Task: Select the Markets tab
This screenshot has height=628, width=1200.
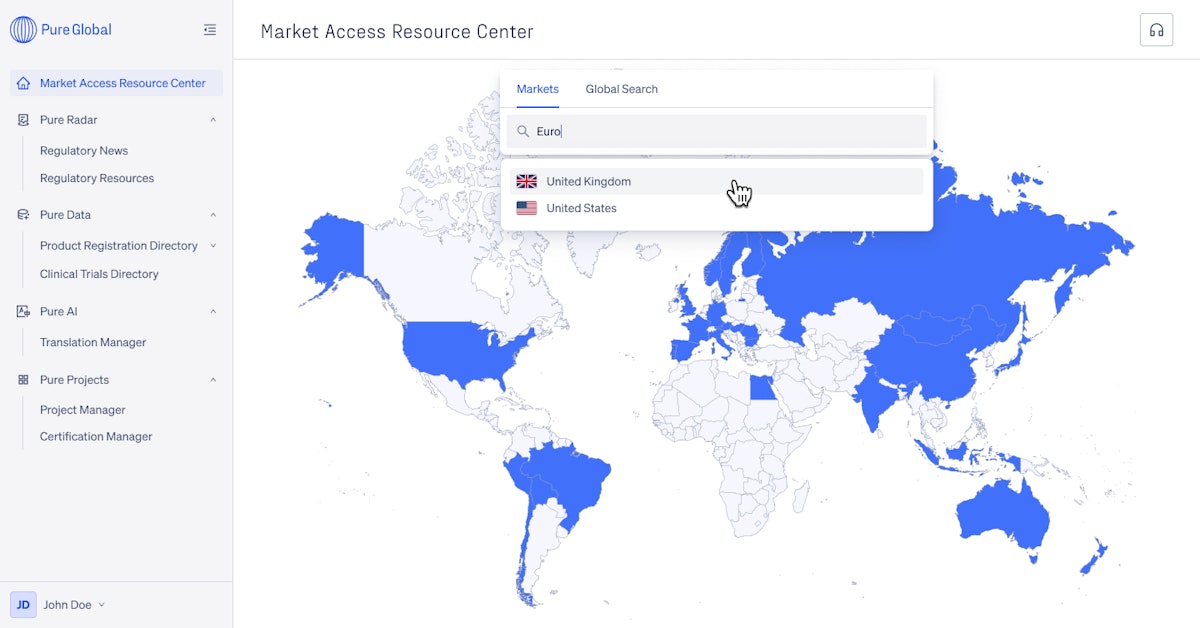Action: (537, 89)
